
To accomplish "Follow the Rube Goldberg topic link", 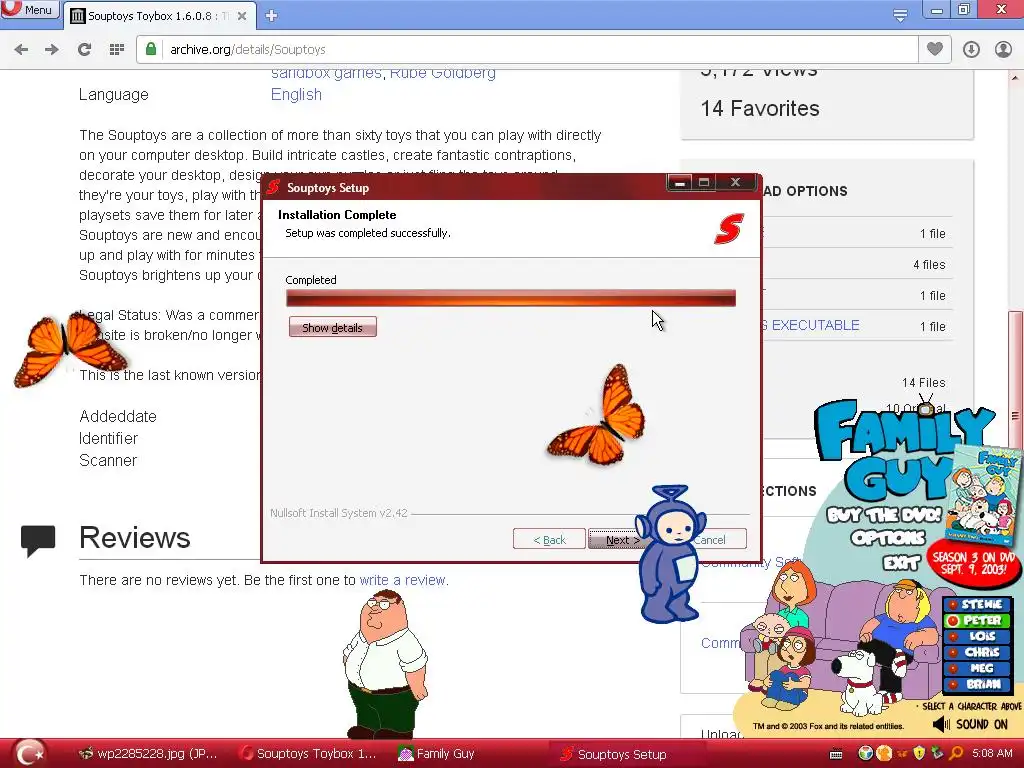I will point(442,73).
